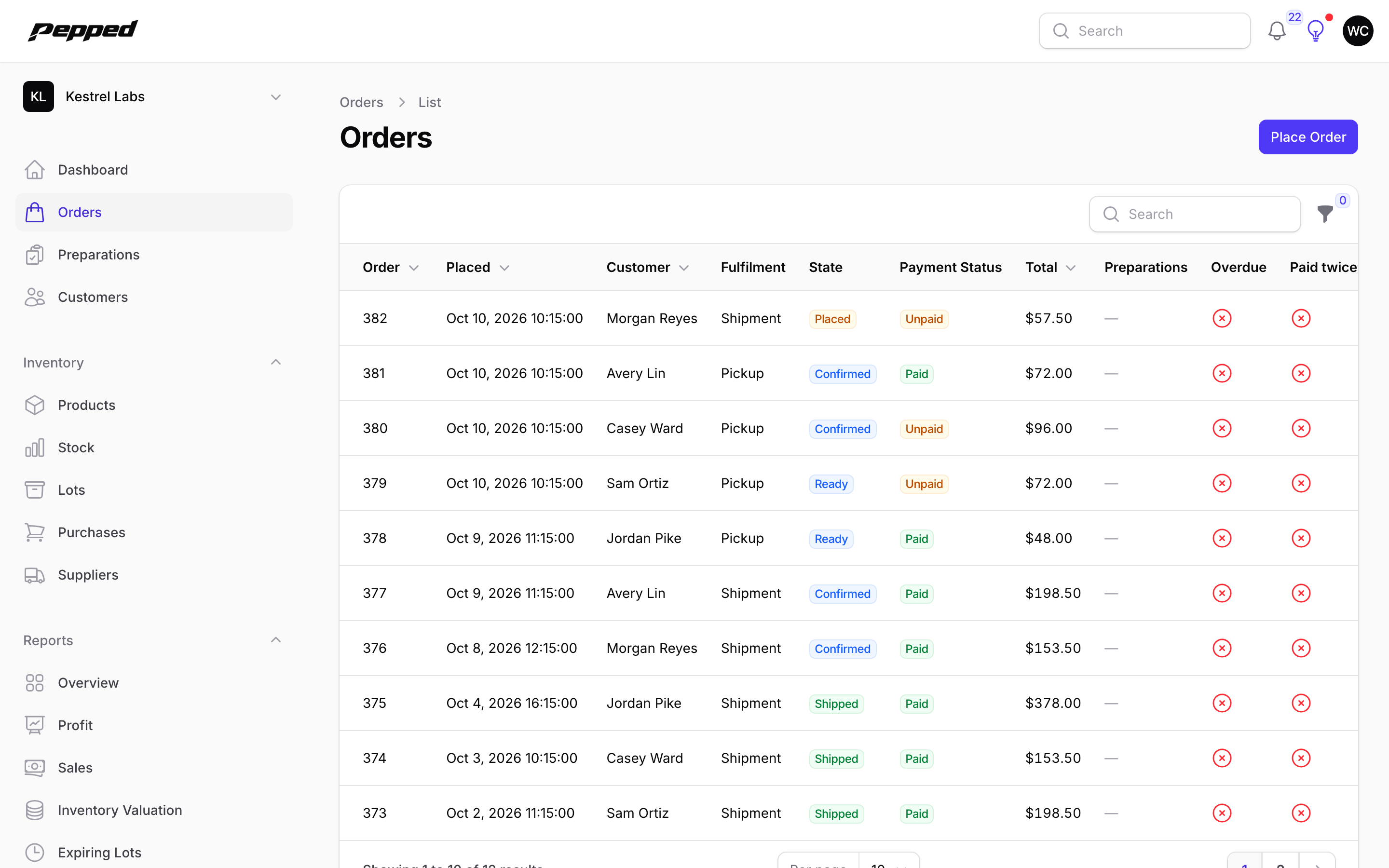Open the Preparations sidebar item
Image resolution: width=1389 pixels, height=868 pixels.
[x=154, y=255]
